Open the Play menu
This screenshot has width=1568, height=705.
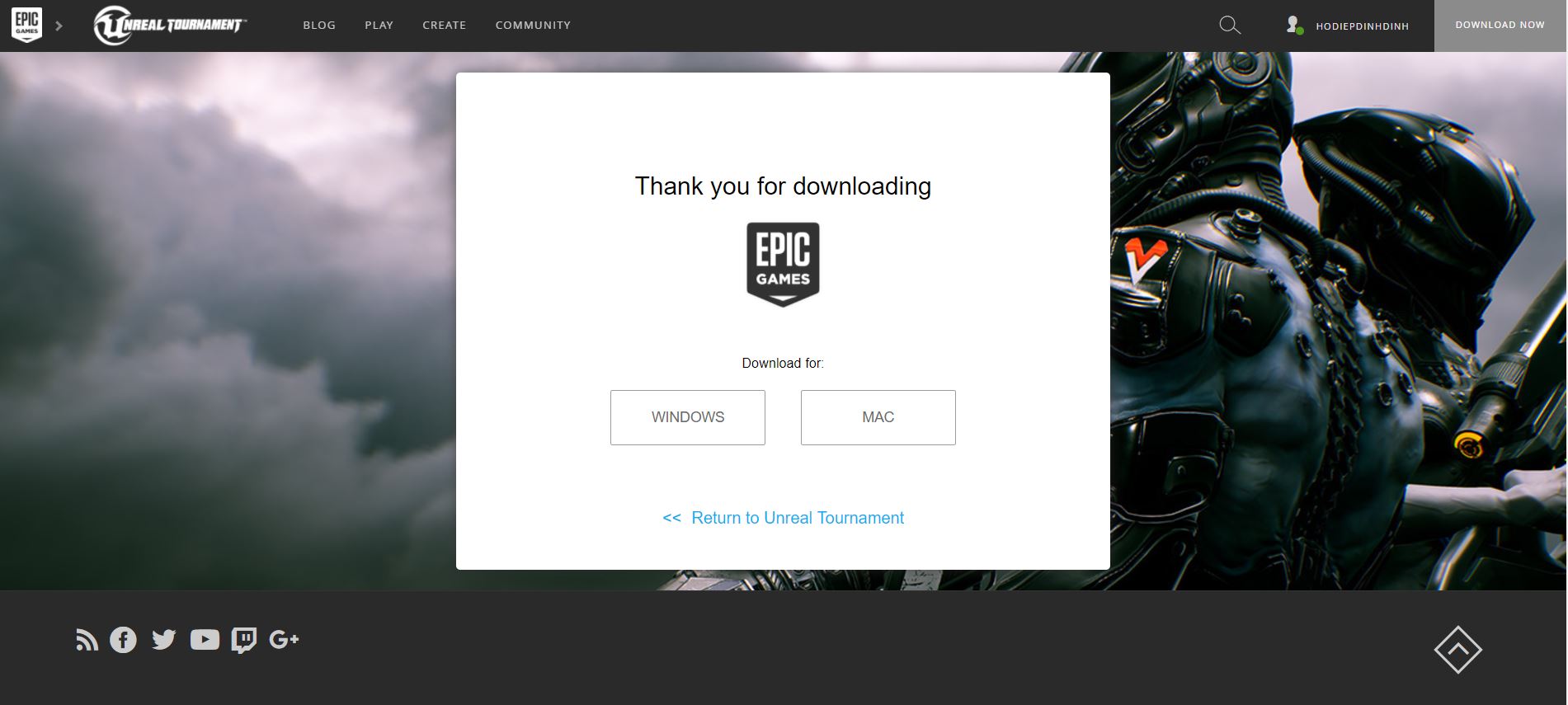click(x=379, y=26)
